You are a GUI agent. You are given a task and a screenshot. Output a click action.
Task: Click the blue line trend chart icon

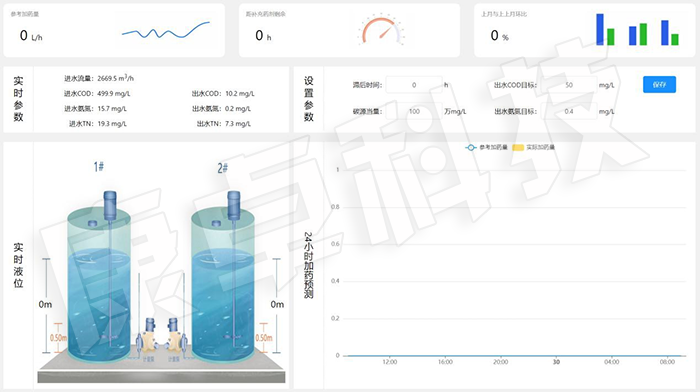point(166,30)
